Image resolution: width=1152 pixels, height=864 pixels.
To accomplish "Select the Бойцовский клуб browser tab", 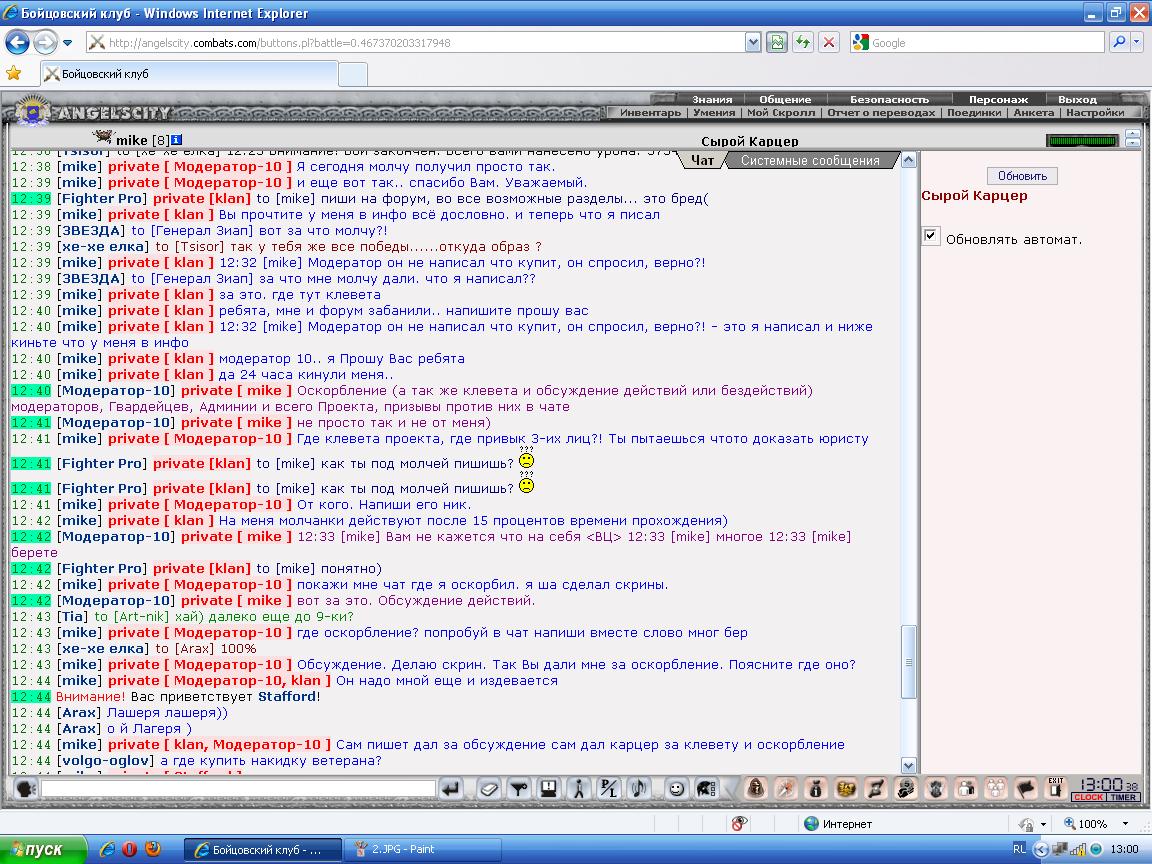I will [x=190, y=73].
